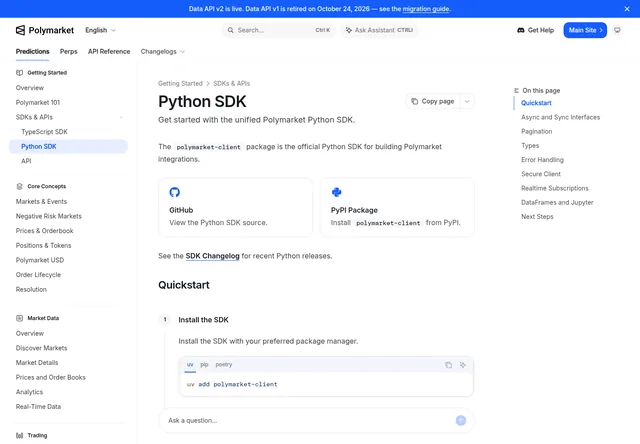The image size is (640, 444).
Task: Jump to Types section
Action: (x=530, y=146)
